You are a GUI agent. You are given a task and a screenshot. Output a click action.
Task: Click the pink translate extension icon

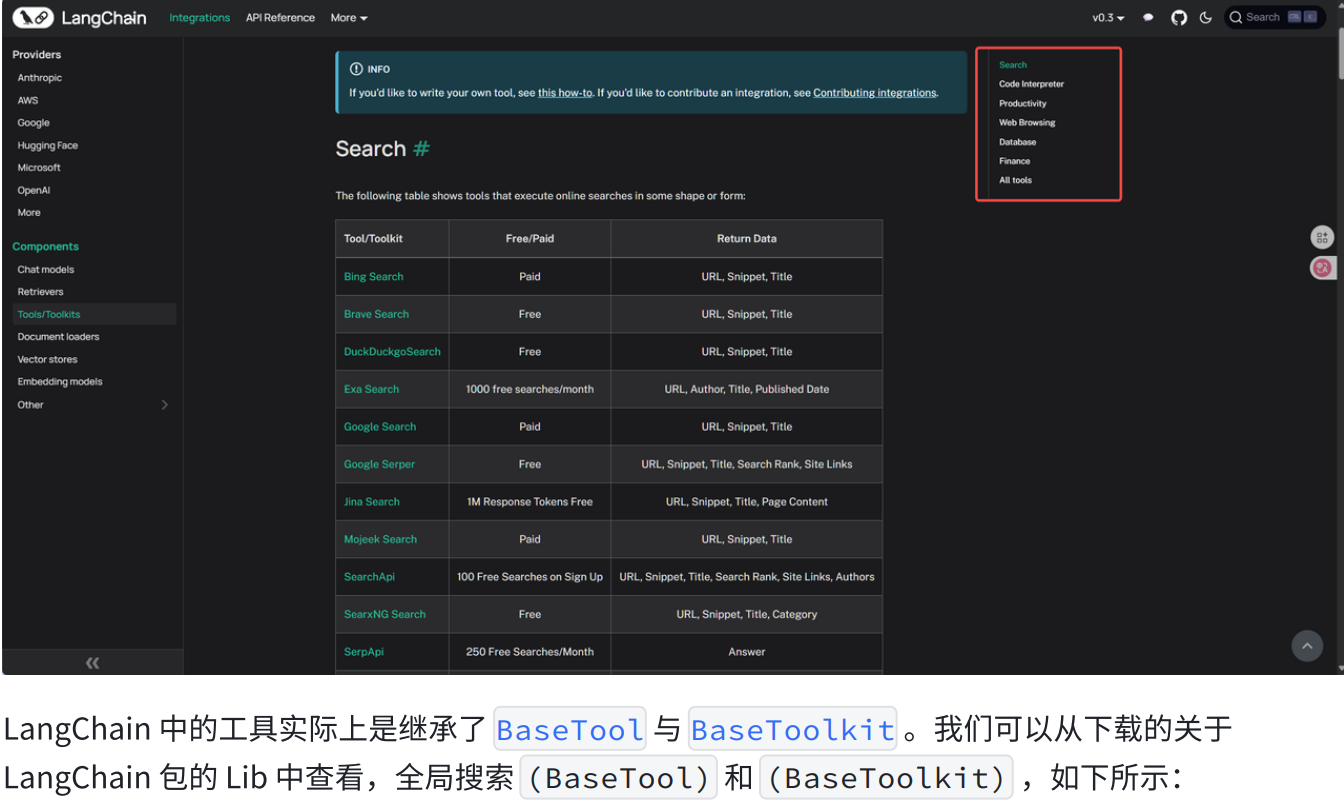pyautogui.click(x=1322, y=267)
